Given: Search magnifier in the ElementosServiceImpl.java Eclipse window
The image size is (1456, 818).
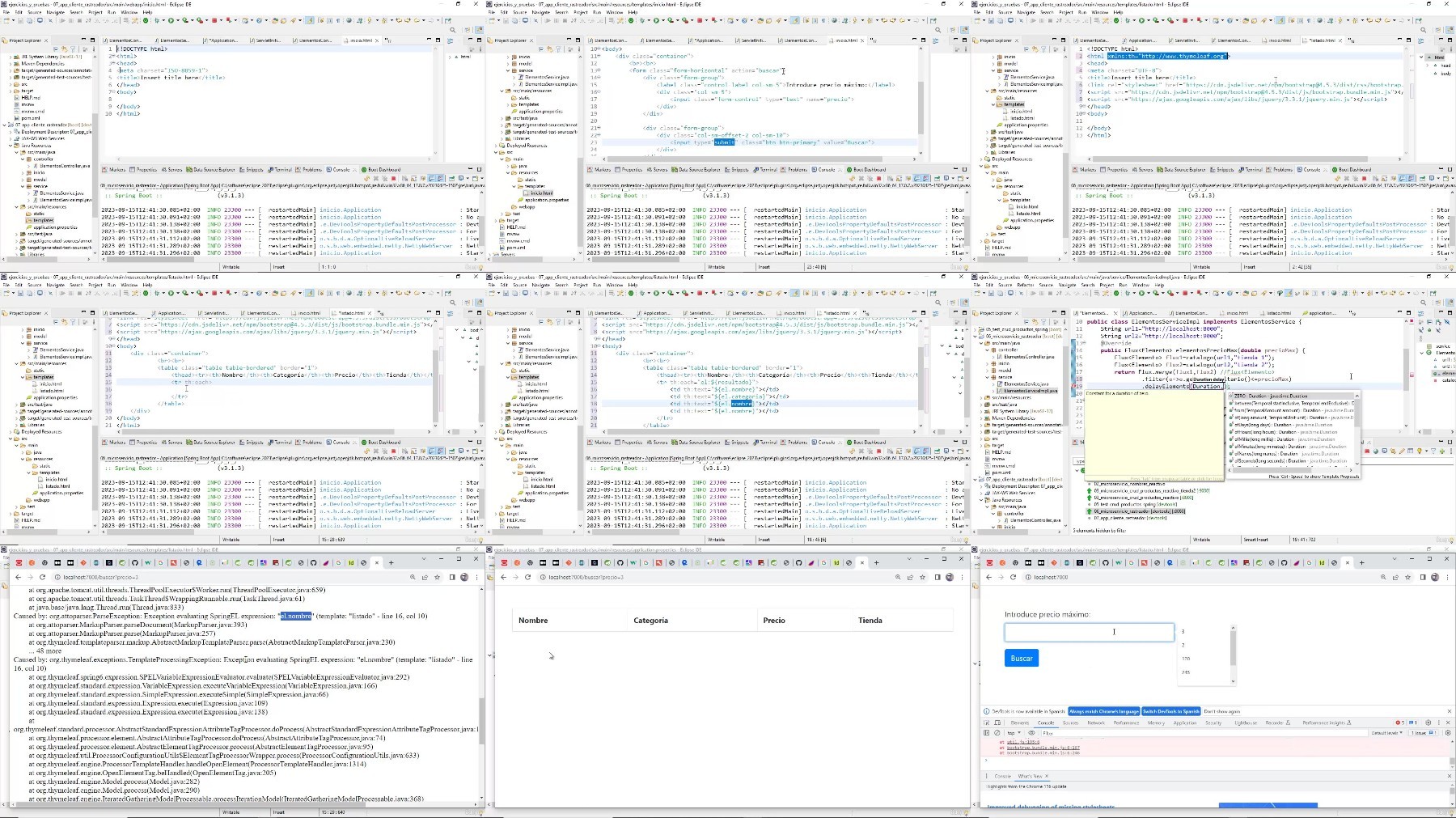Looking at the screenshot, I should click(x=1424, y=303).
